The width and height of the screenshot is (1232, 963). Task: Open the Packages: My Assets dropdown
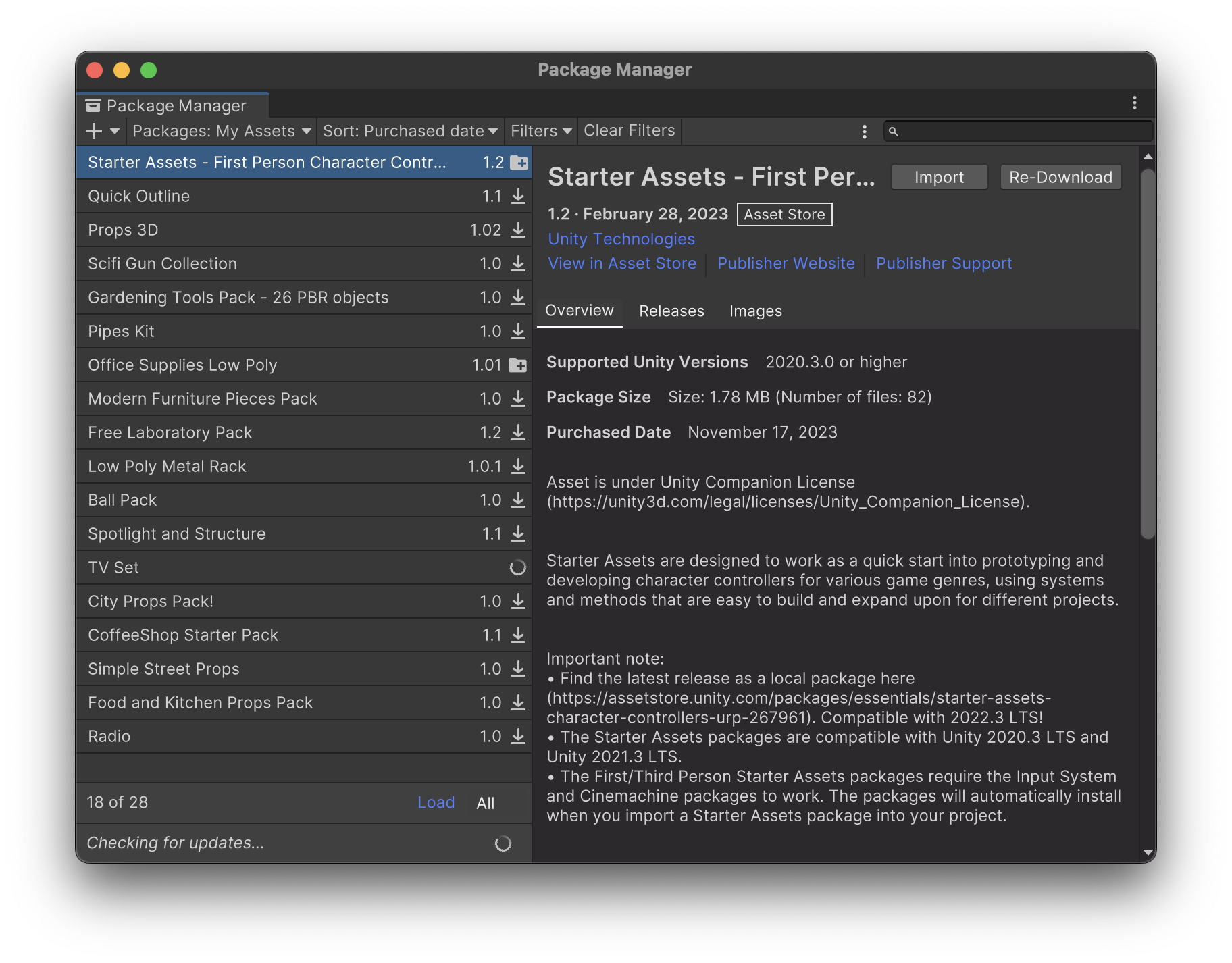tap(222, 131)
